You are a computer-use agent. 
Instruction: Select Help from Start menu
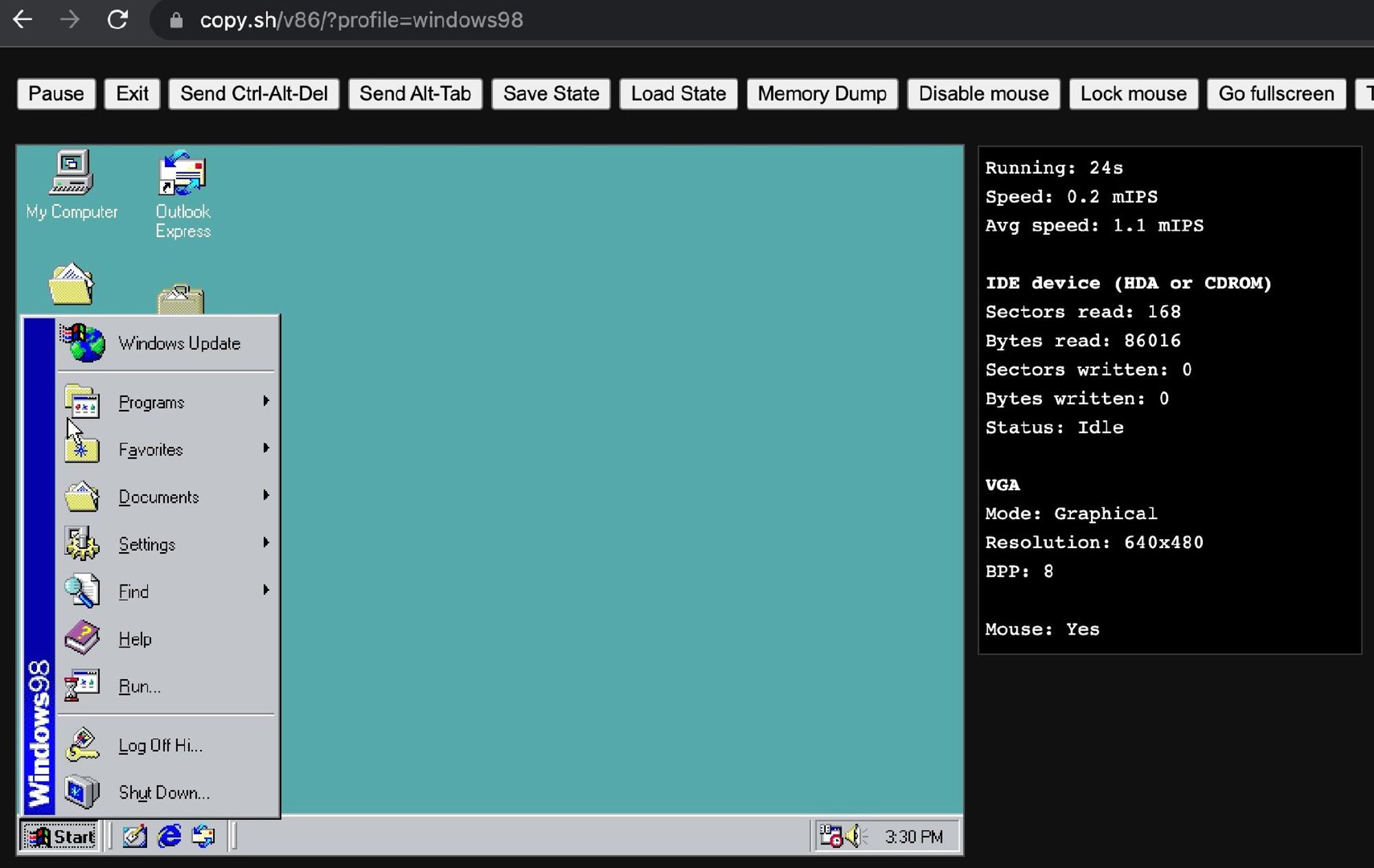135,639
